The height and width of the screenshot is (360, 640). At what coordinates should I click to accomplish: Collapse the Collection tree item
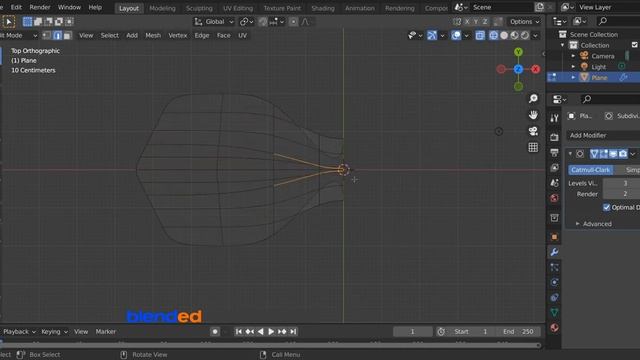coord(563,45)
